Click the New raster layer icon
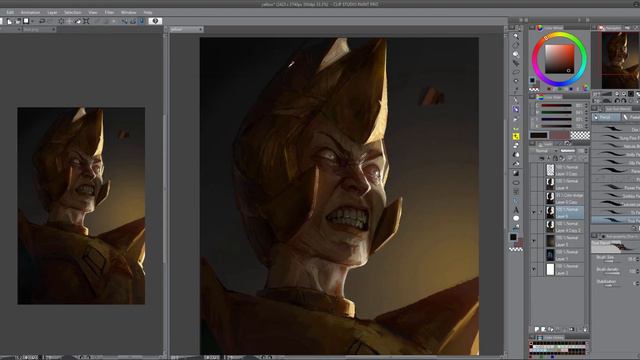The image size is (640, 360). [x=537, y=329]
